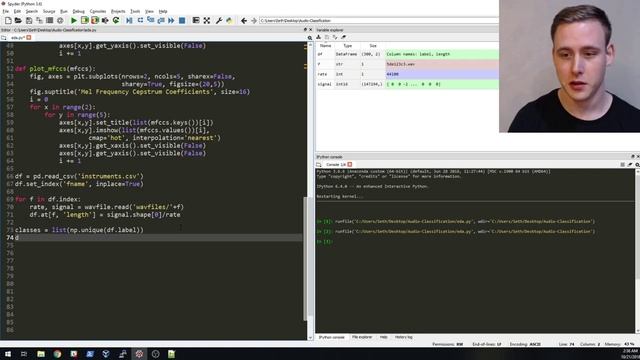The image size is (640, 360).
Task: Open Preferences wrench icon
Action: click(219, 20)
